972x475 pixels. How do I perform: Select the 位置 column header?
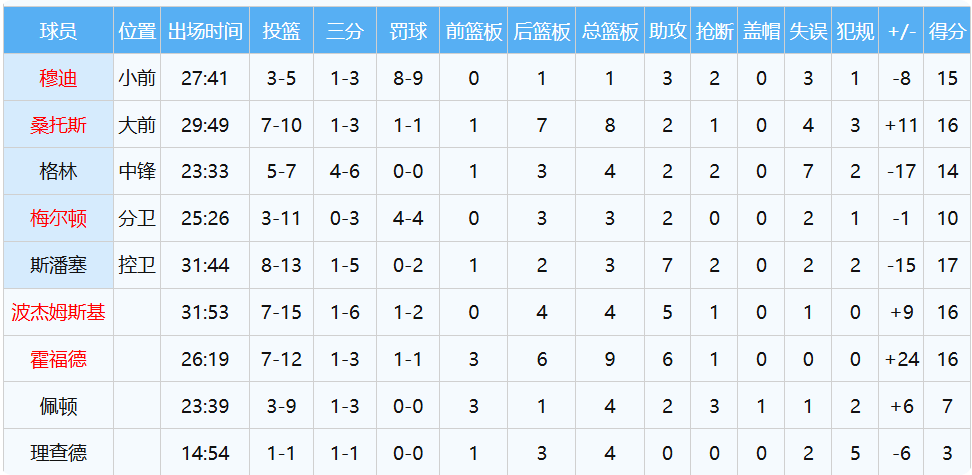(x=137, y=32)
